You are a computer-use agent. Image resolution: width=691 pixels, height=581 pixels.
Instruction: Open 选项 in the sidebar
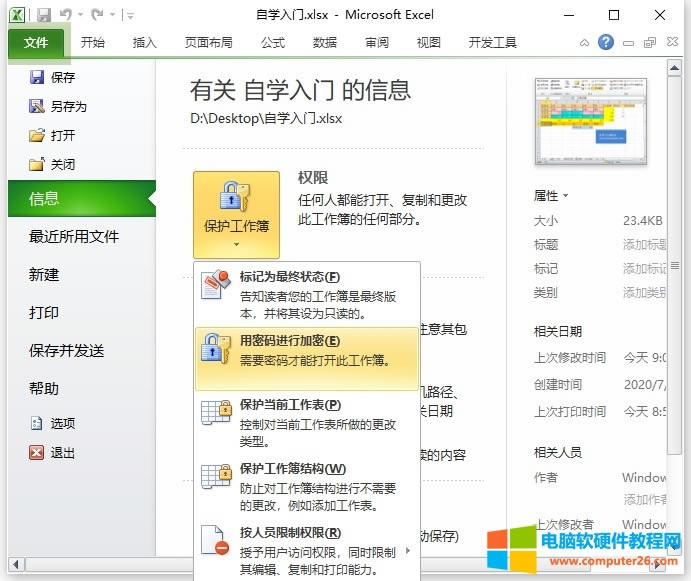tap(53, 423)
